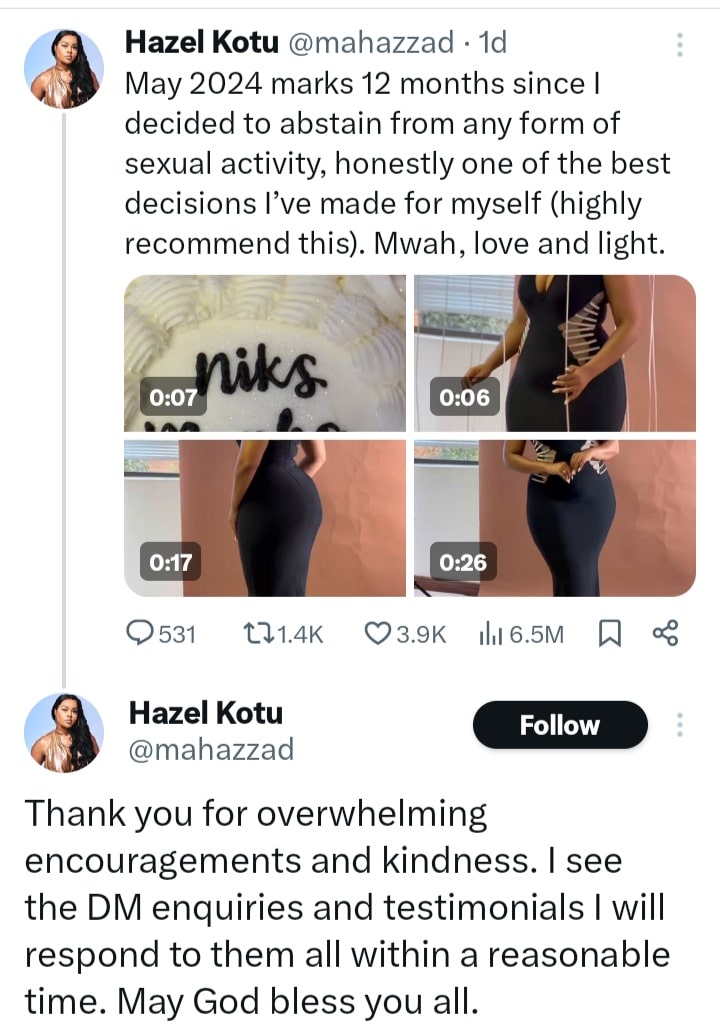The width and height of the screenshot is (720, 1033).
Task: Play the 0:17 video thumbnail
Action: click(264, 518)
